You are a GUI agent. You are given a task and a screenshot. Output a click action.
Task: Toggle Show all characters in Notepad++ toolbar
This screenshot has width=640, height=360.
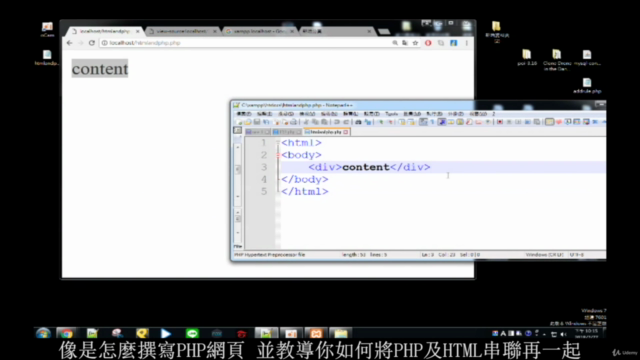(432, 122)
